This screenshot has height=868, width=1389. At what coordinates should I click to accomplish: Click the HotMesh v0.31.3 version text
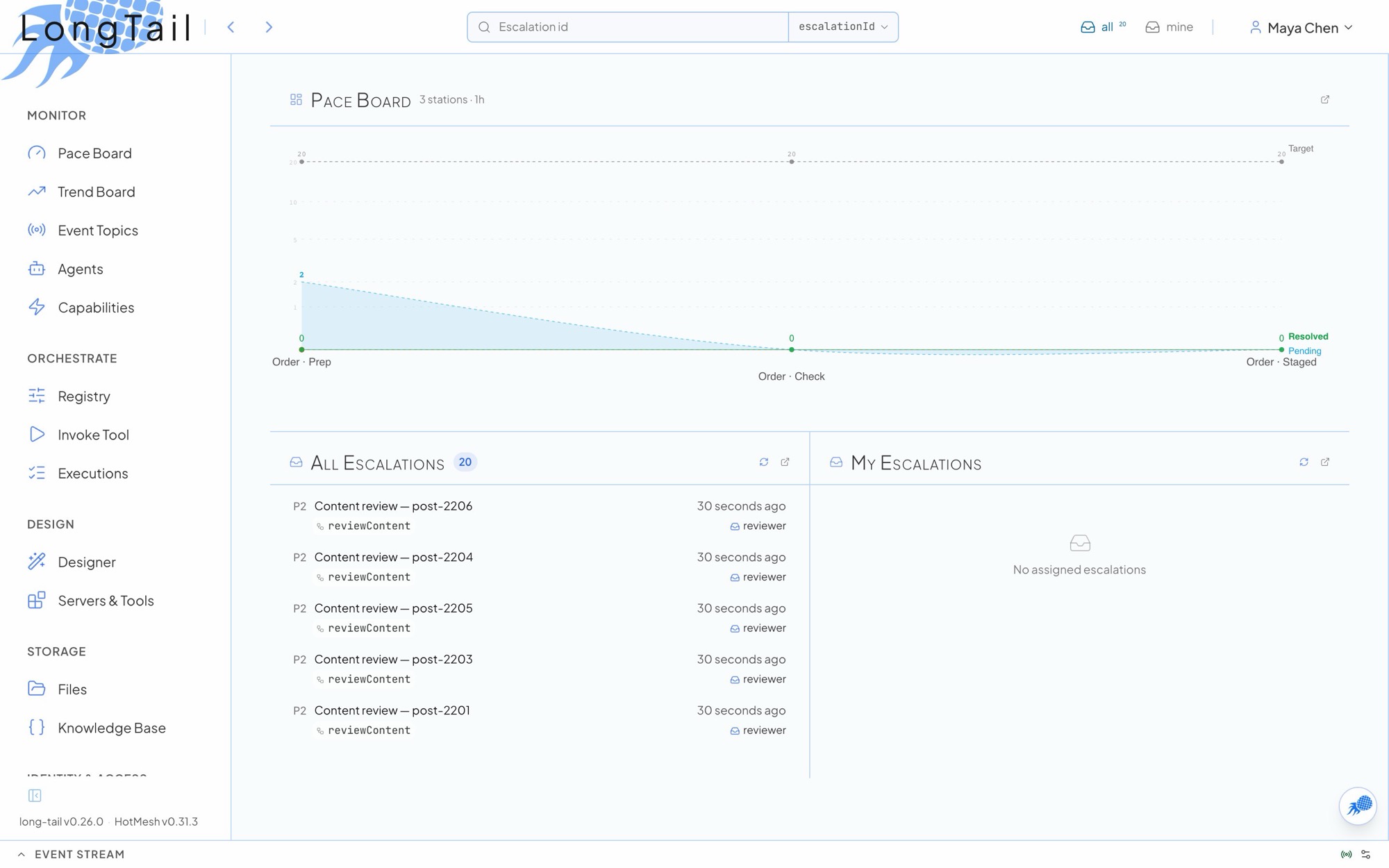coord(156,821)
